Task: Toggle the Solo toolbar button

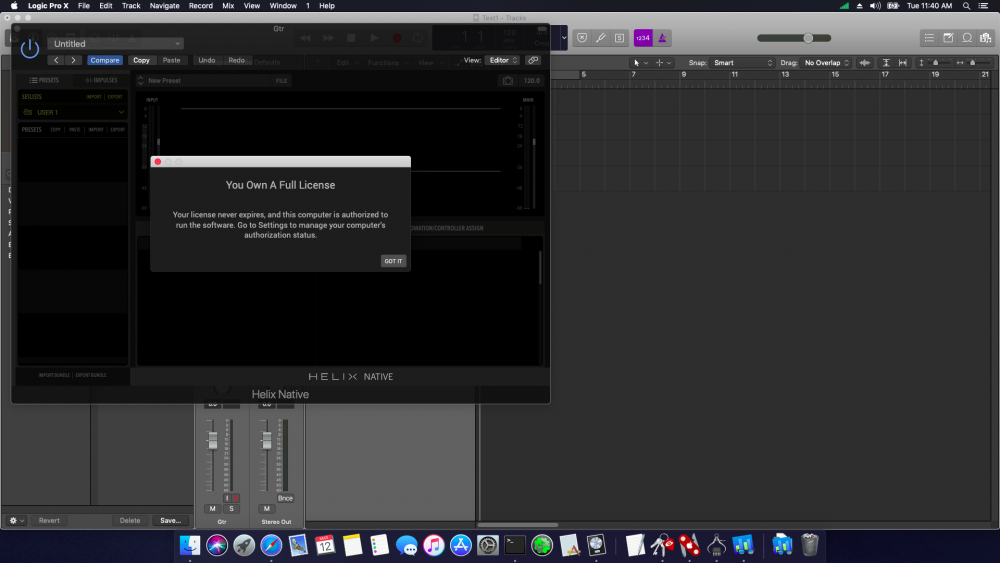Action: click(x=619, y=38)
